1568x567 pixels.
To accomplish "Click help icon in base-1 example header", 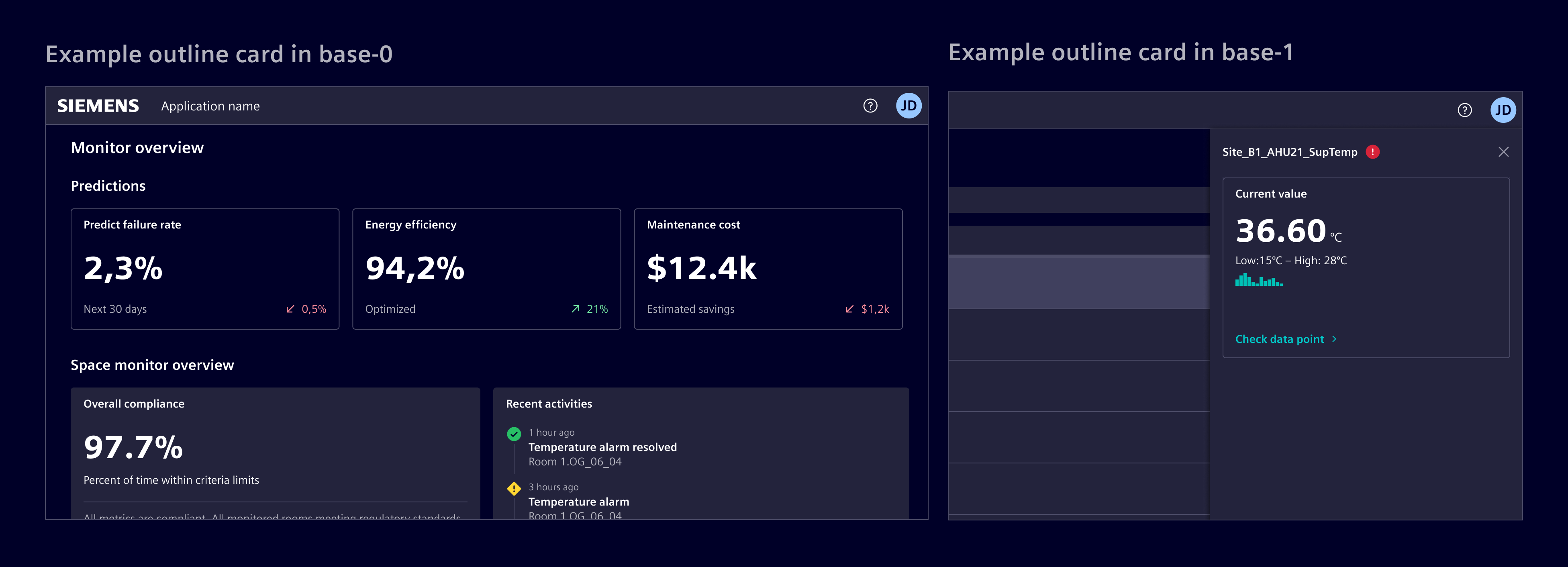I will point(1464,110).
